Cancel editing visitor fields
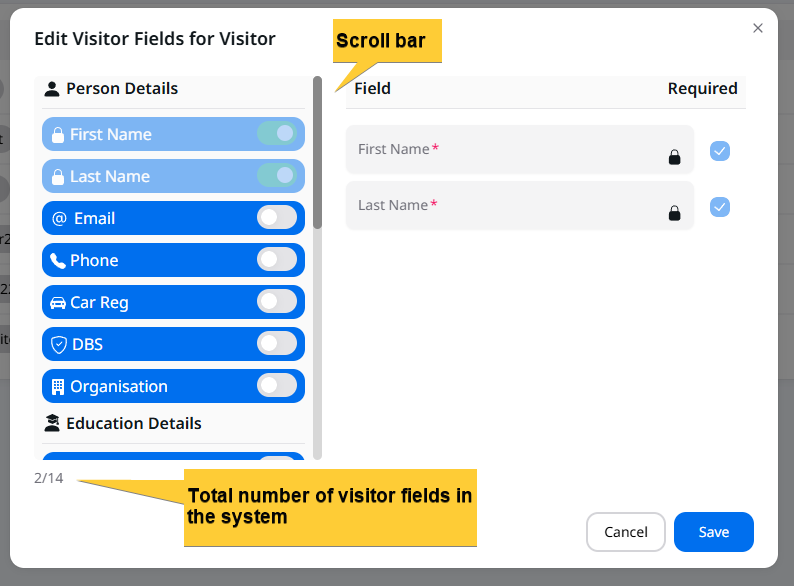The width and height of the screenshot is (794, 586). 625,532
